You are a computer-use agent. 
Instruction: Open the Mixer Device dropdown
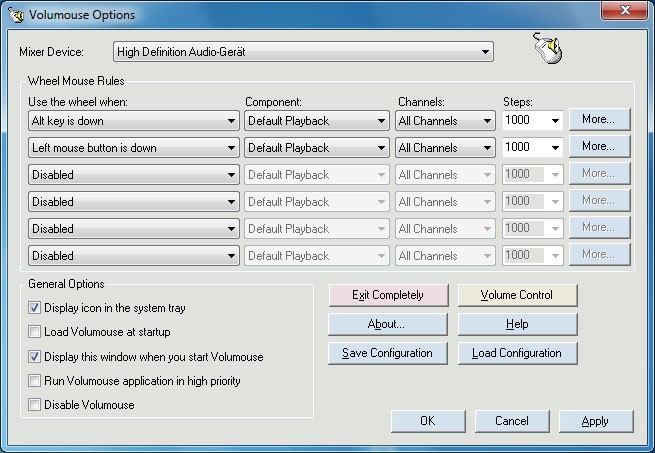click(x=303, y=52)
